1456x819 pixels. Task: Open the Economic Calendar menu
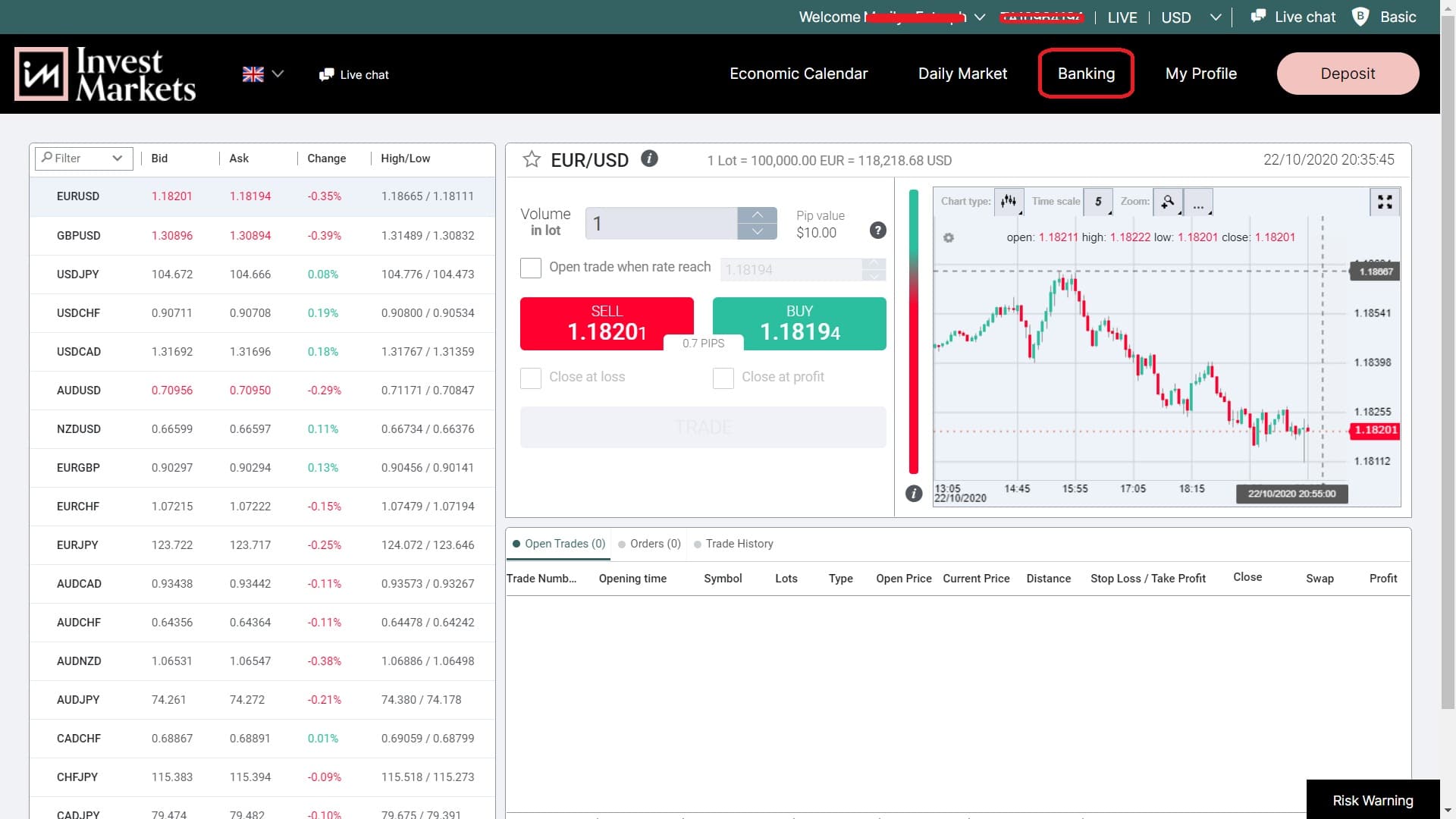tap(799, 74)
